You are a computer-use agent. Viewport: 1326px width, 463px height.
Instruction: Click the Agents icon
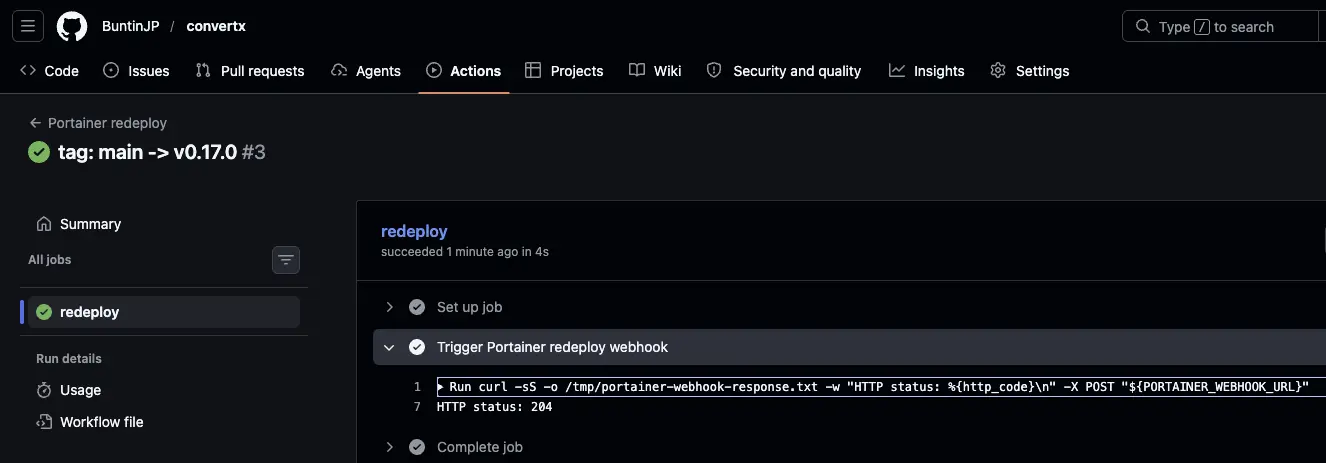(x=339, y=70)
